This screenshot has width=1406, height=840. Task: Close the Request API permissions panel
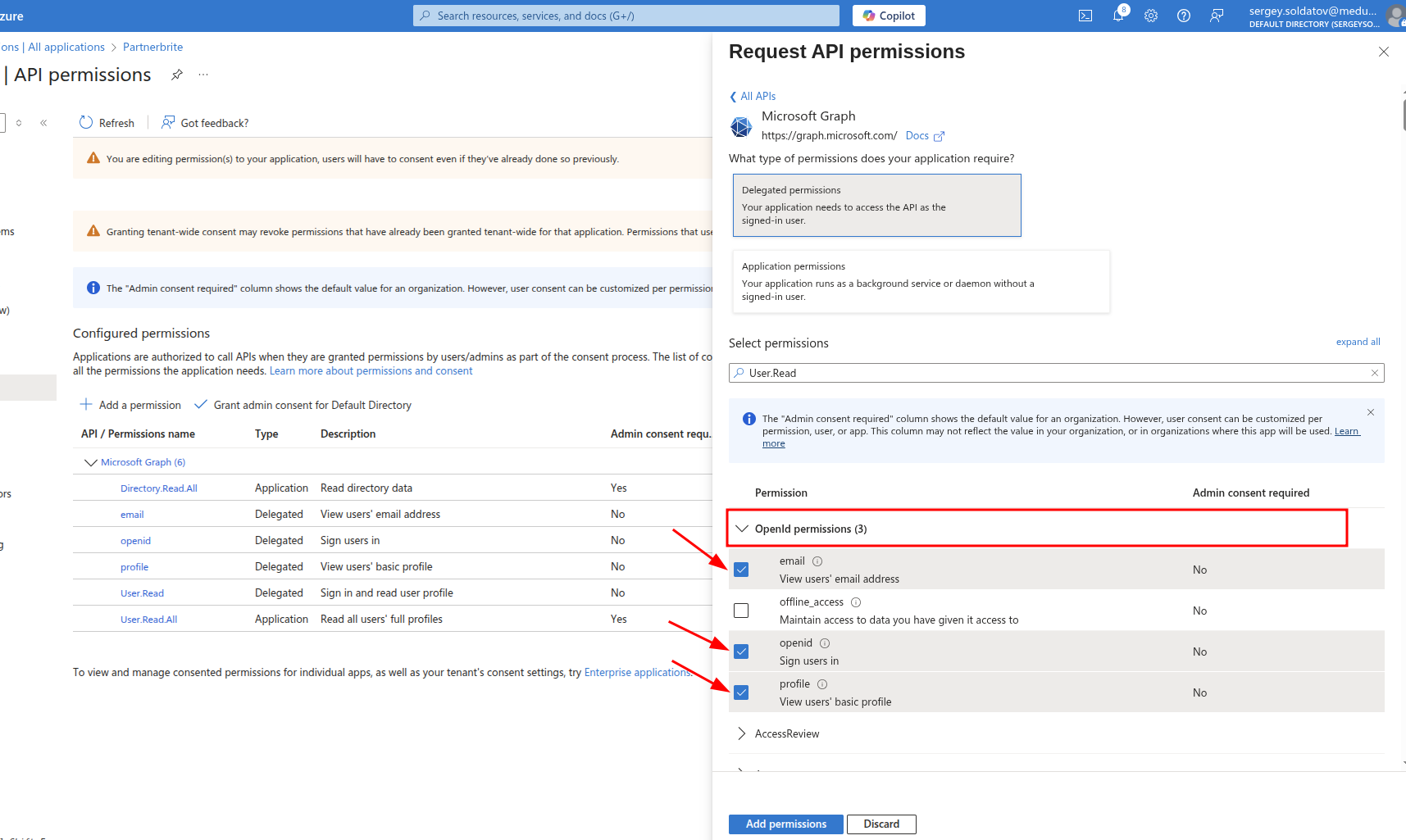tap(1384, 52)
